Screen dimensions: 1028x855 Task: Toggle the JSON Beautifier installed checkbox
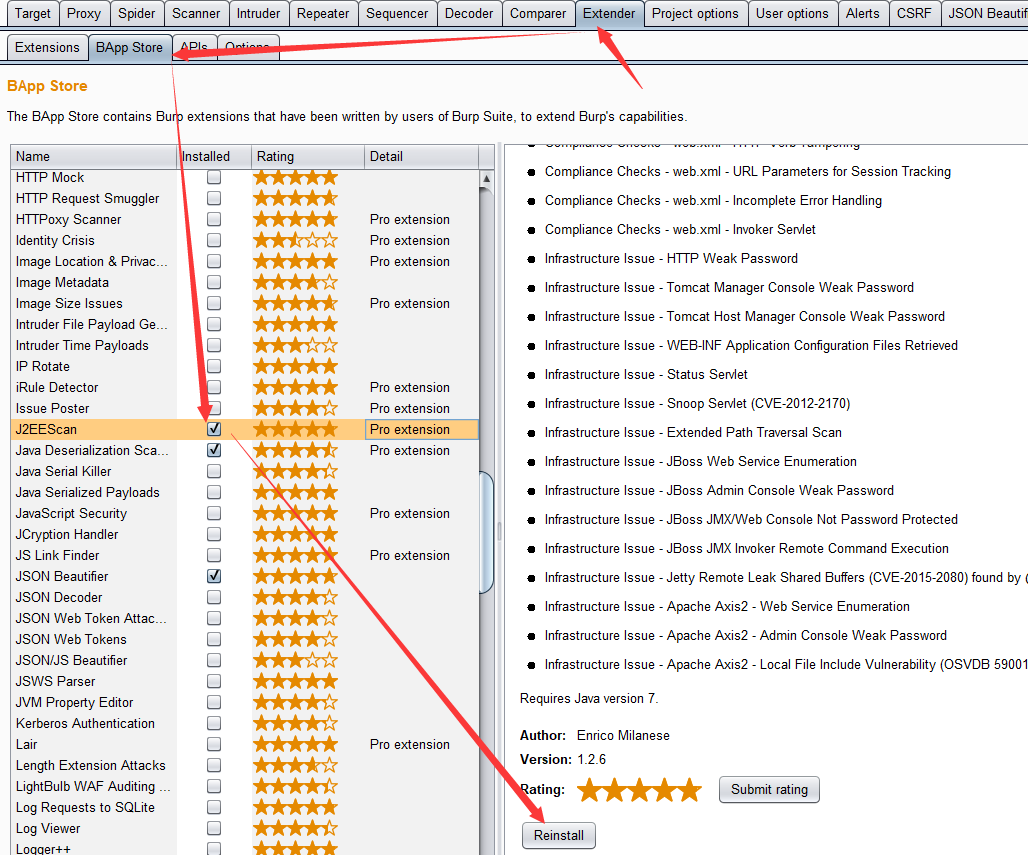pos(214,576)
